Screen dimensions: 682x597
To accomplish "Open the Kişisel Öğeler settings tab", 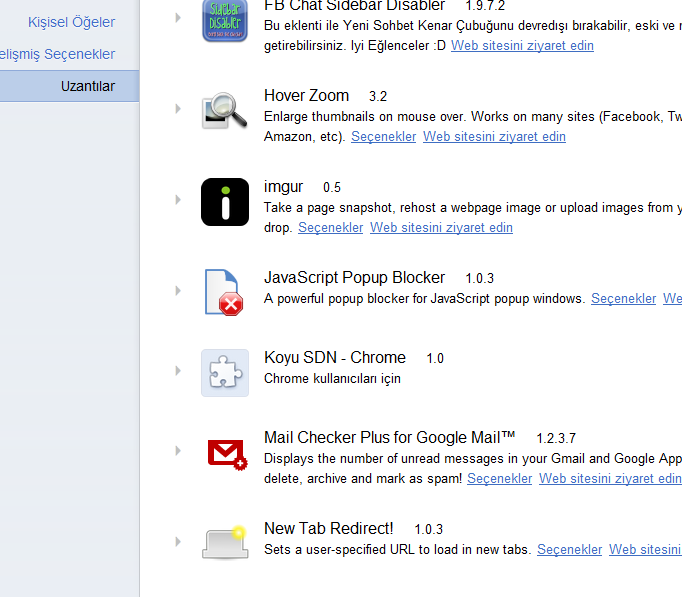I will (x=71, y=22).
